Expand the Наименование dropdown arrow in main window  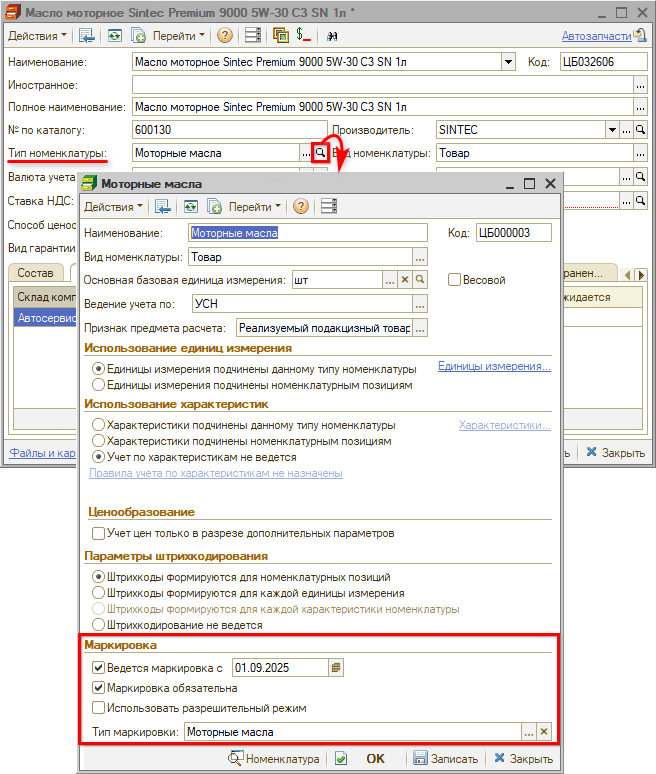507,61
